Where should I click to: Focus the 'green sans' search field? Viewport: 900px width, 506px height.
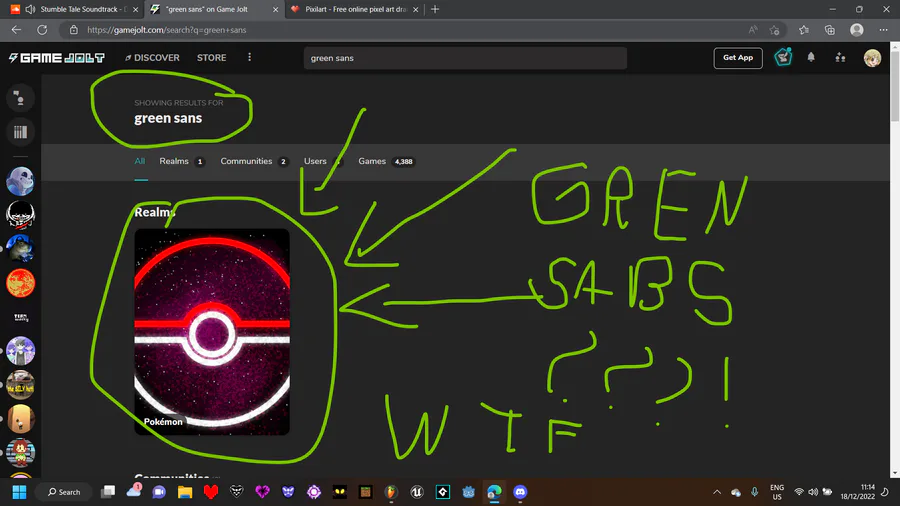(465, 58)
